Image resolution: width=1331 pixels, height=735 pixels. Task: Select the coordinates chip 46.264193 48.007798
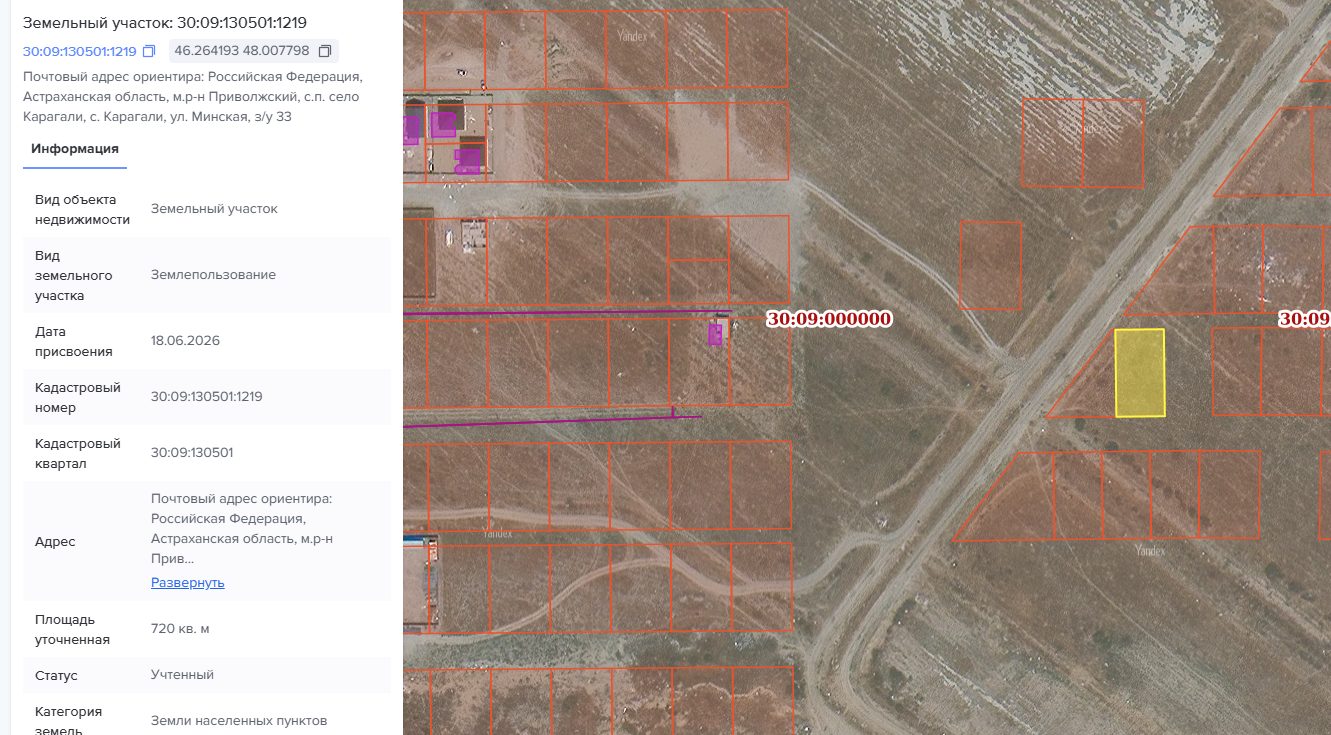[254, 51]
